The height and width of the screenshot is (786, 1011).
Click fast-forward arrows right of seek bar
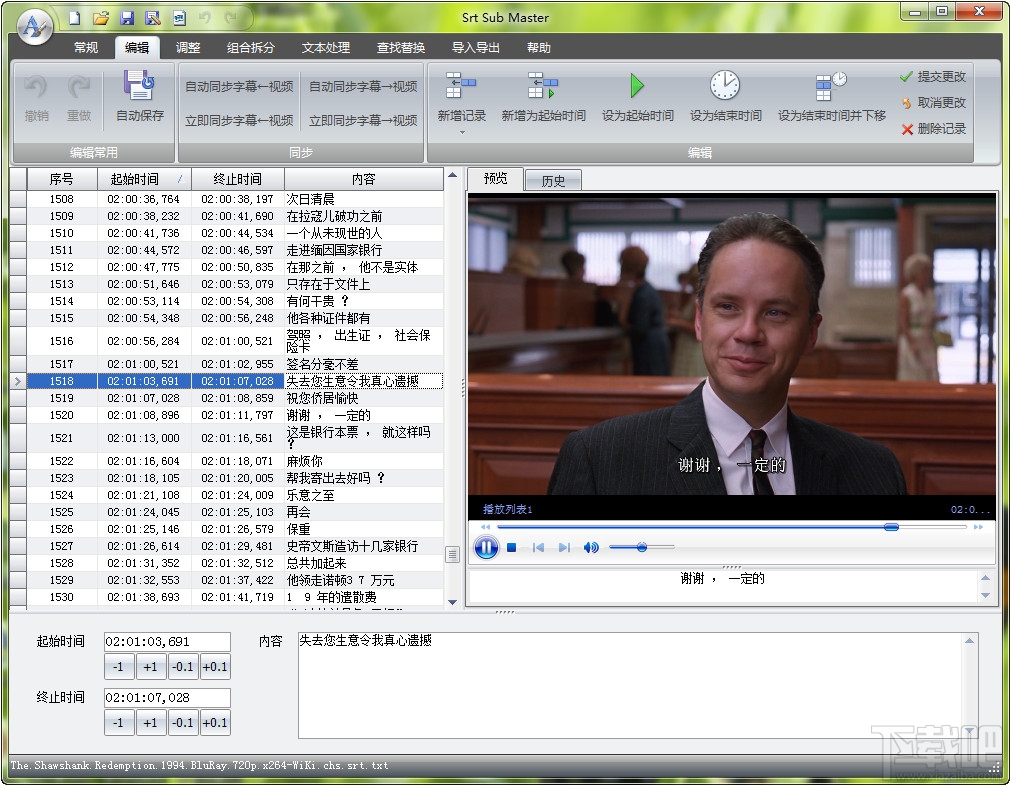click(x=978, y=527)
